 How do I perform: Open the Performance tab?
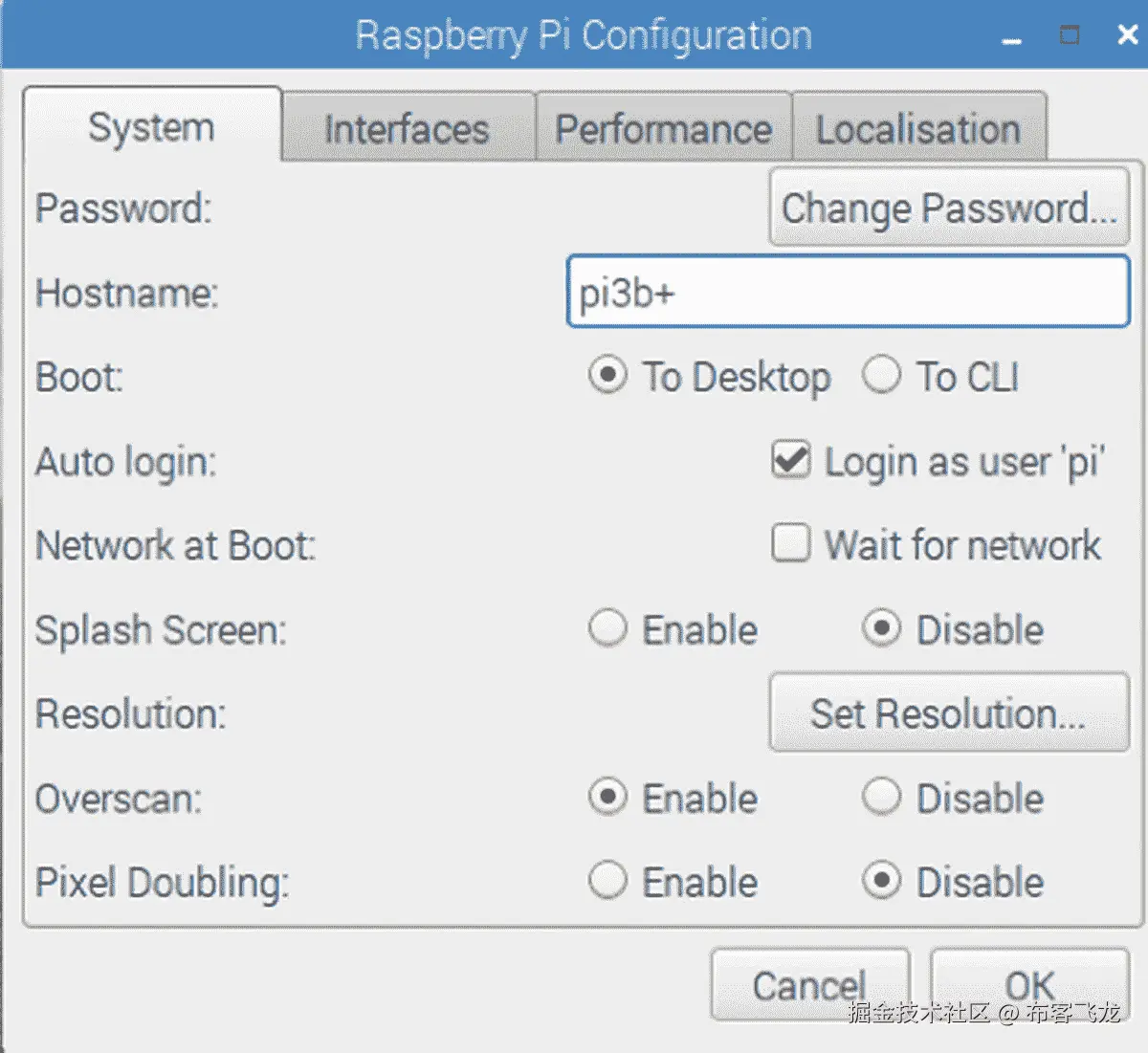coord(664,129)
